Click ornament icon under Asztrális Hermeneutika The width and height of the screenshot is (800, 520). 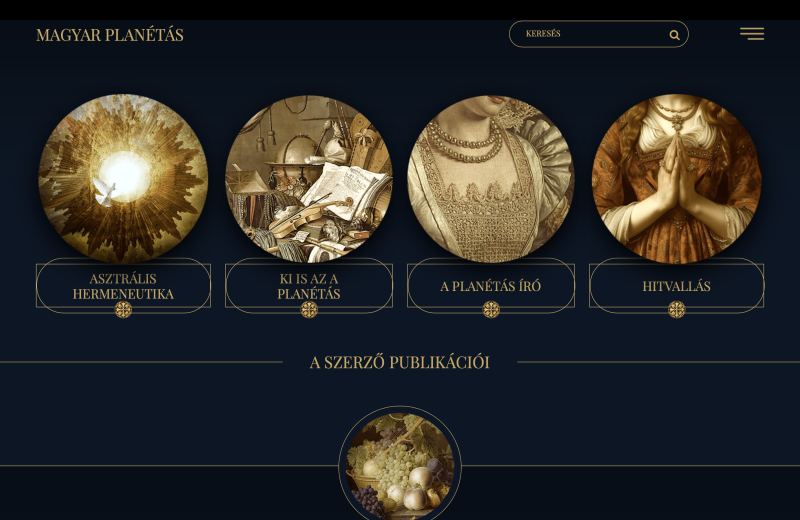[x=123, y=309]
